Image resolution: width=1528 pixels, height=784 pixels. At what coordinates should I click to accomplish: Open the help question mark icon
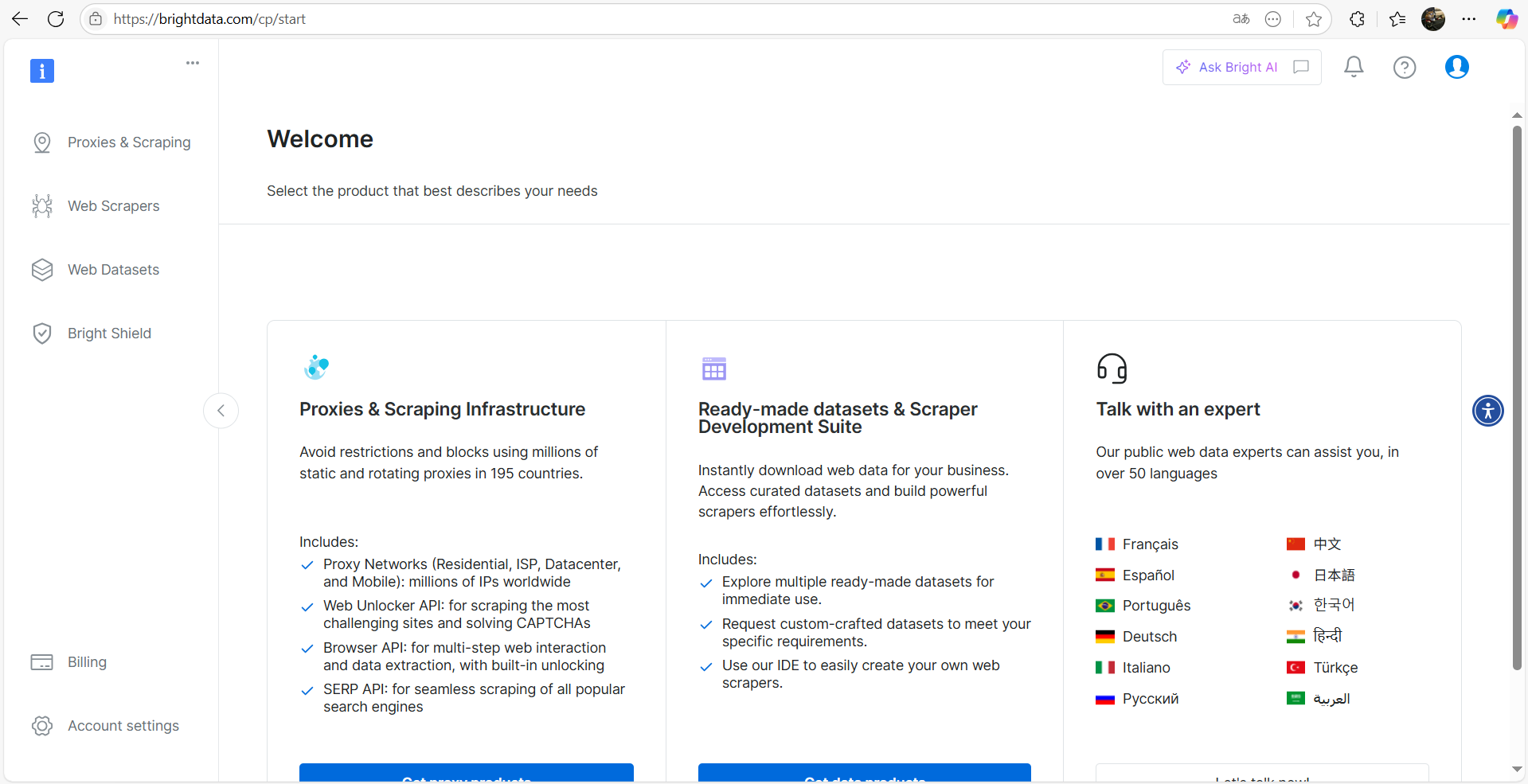[x=1405, y=68]
